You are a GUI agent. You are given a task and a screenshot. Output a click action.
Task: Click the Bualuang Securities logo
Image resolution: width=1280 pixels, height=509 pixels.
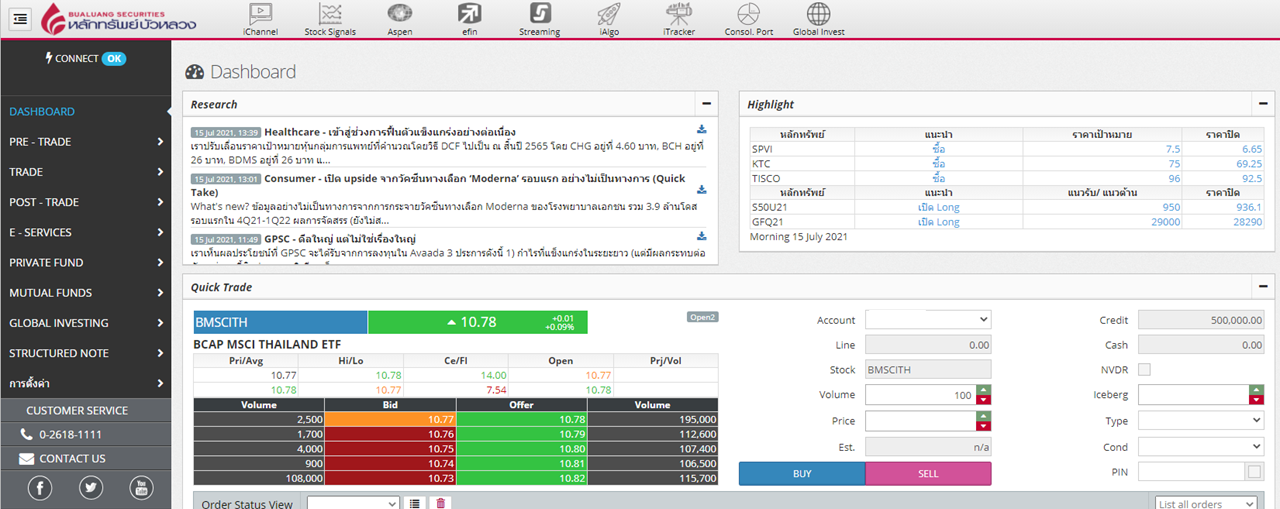point(119,19)
